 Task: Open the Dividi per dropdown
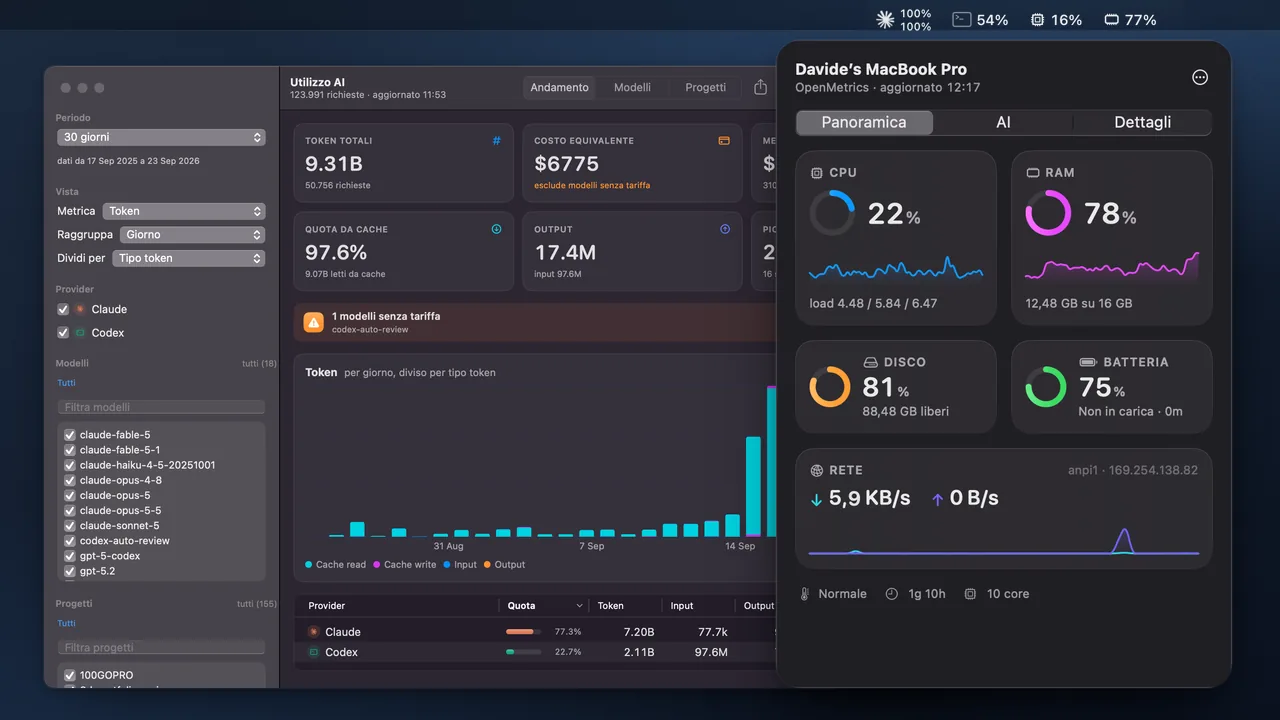pos(188,258)
